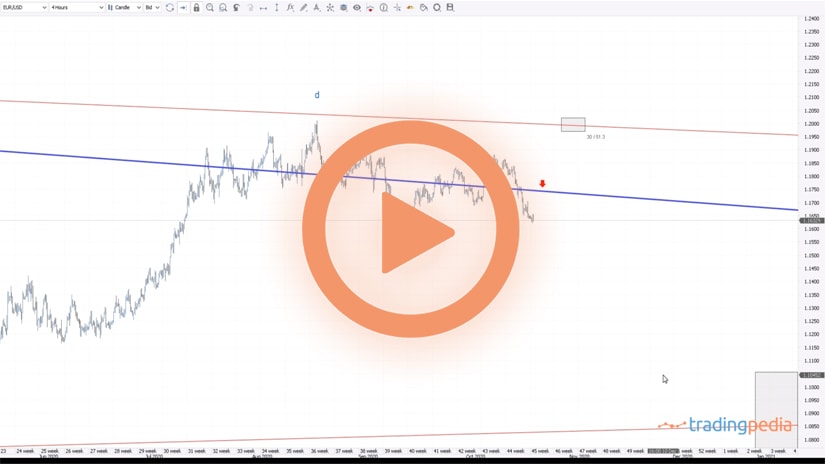Viewport: 825px width, 464px height.
Task: Click the refresh chart icon
Action: click(x=169, y=7)
